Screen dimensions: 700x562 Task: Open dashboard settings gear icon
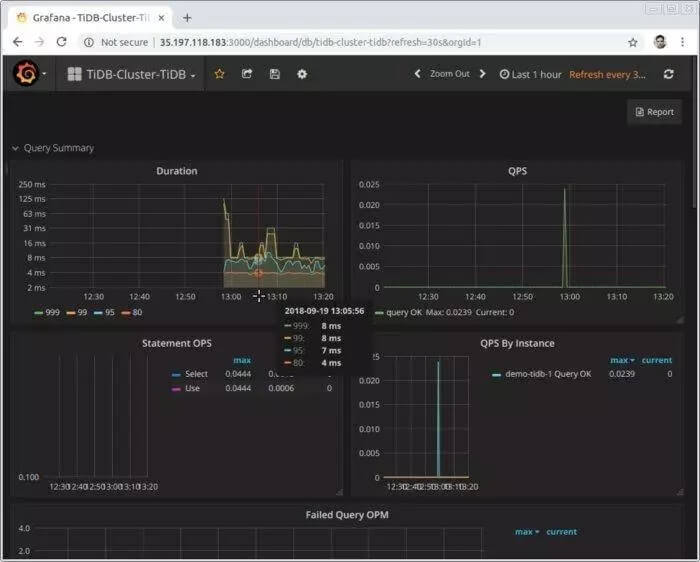tap(301, 74)
